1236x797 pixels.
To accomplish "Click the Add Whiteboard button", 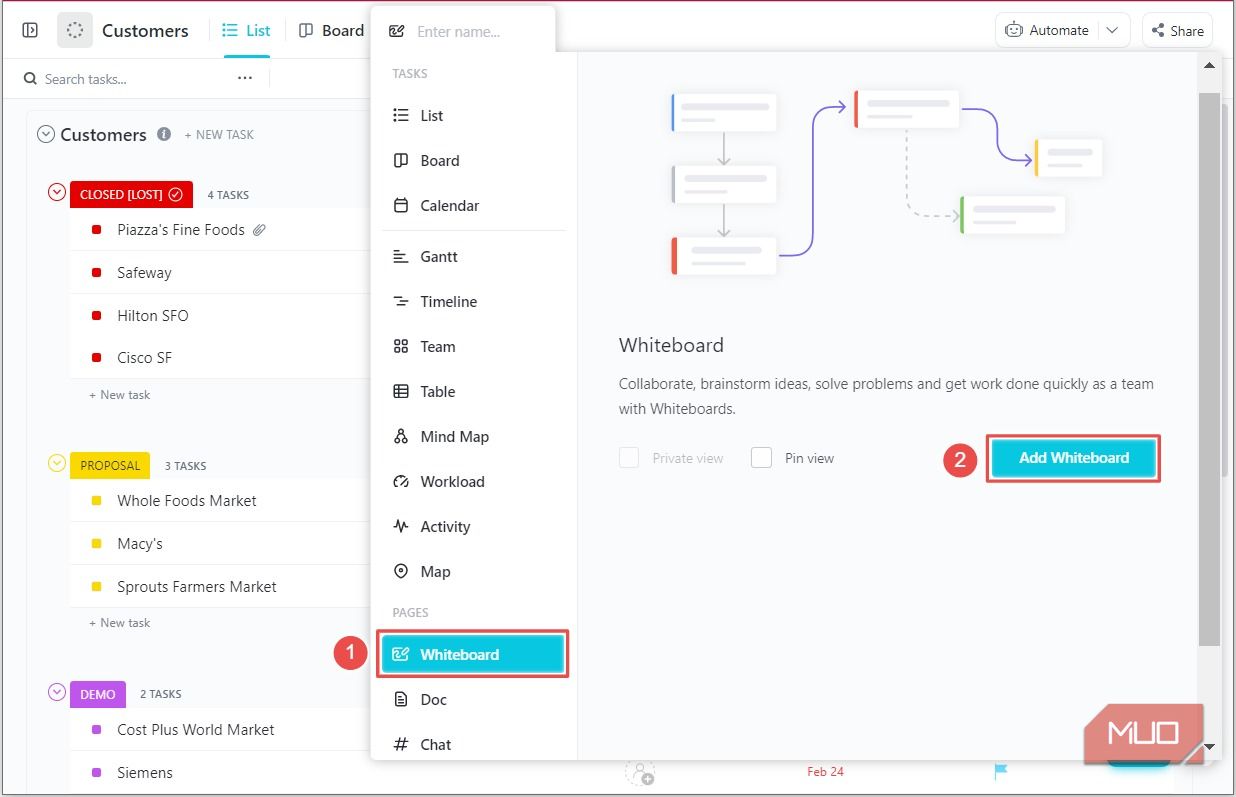I will point(1074,458).
